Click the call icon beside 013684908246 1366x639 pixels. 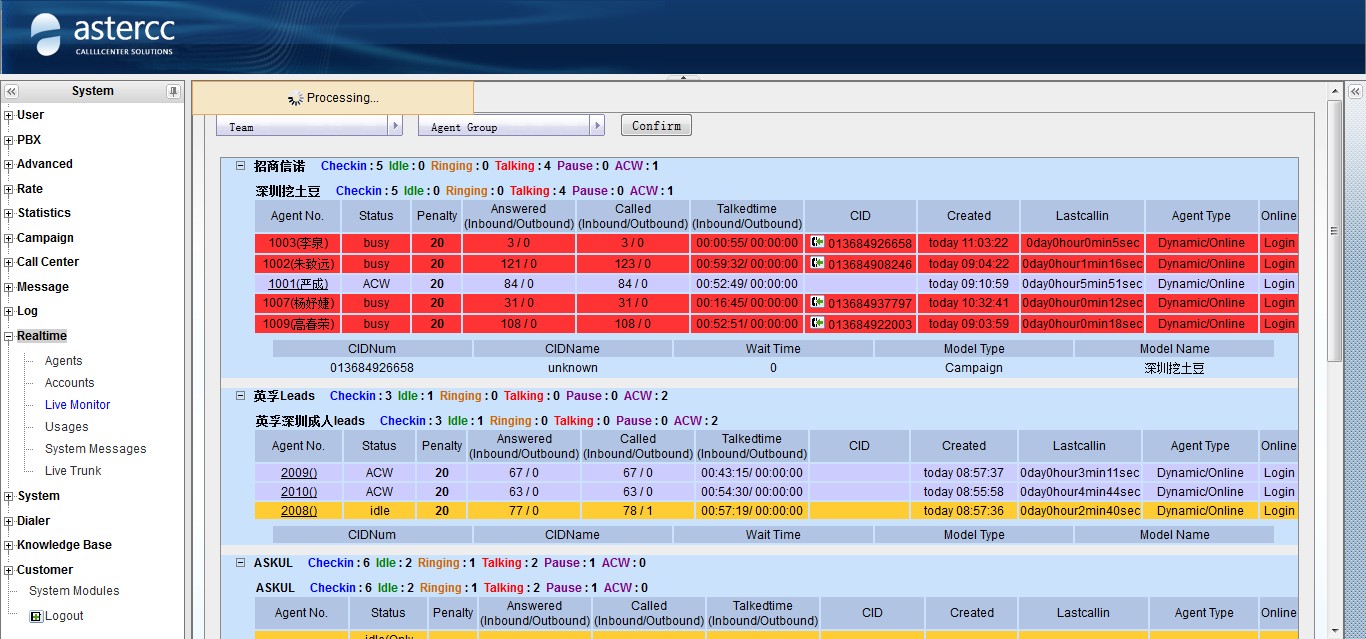coord(818,264)
